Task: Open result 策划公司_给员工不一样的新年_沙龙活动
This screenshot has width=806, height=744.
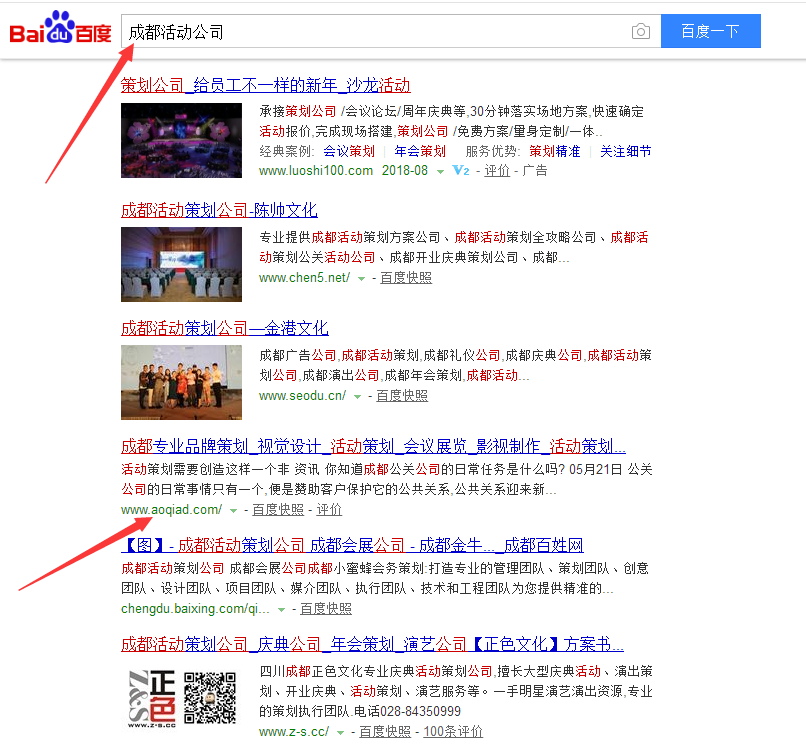Action: [x=266, y=85]
